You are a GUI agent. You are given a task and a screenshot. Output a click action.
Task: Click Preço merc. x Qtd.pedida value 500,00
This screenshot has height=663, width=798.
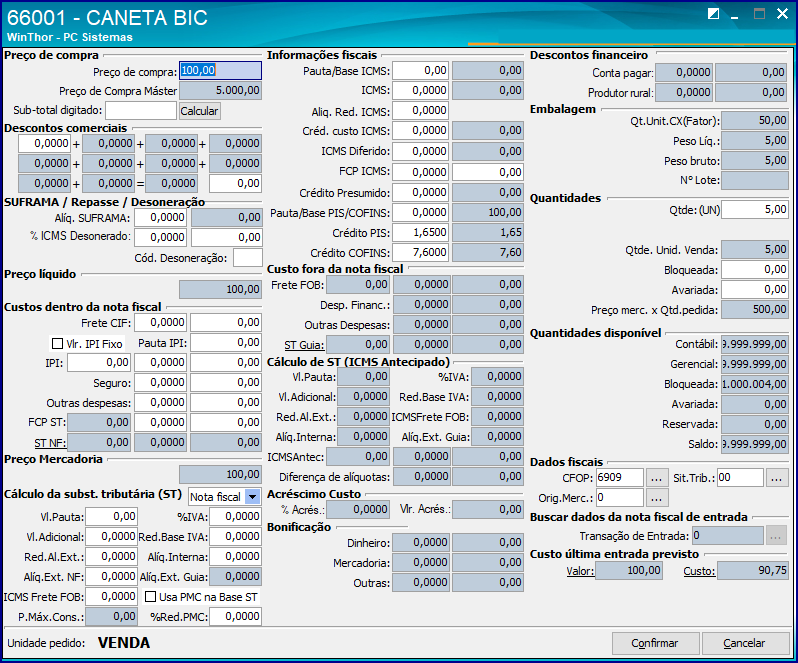[x=755, y=309]
